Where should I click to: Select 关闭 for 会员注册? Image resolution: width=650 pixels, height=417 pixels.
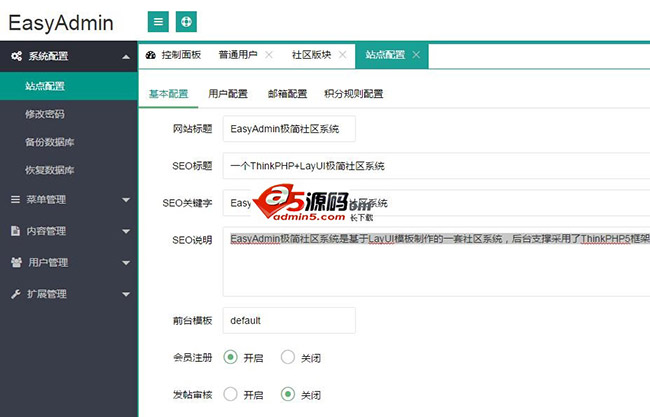coord(288,357)
